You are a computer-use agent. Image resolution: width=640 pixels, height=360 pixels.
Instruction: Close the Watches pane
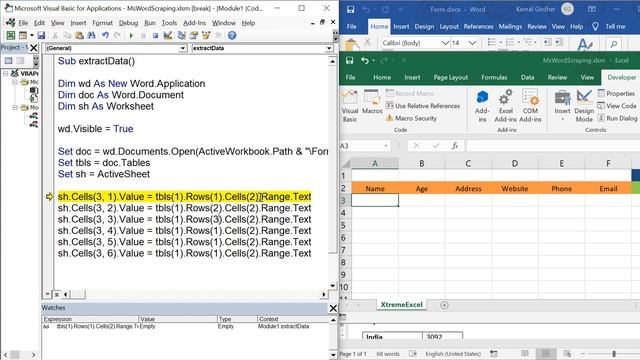point(333,308)
